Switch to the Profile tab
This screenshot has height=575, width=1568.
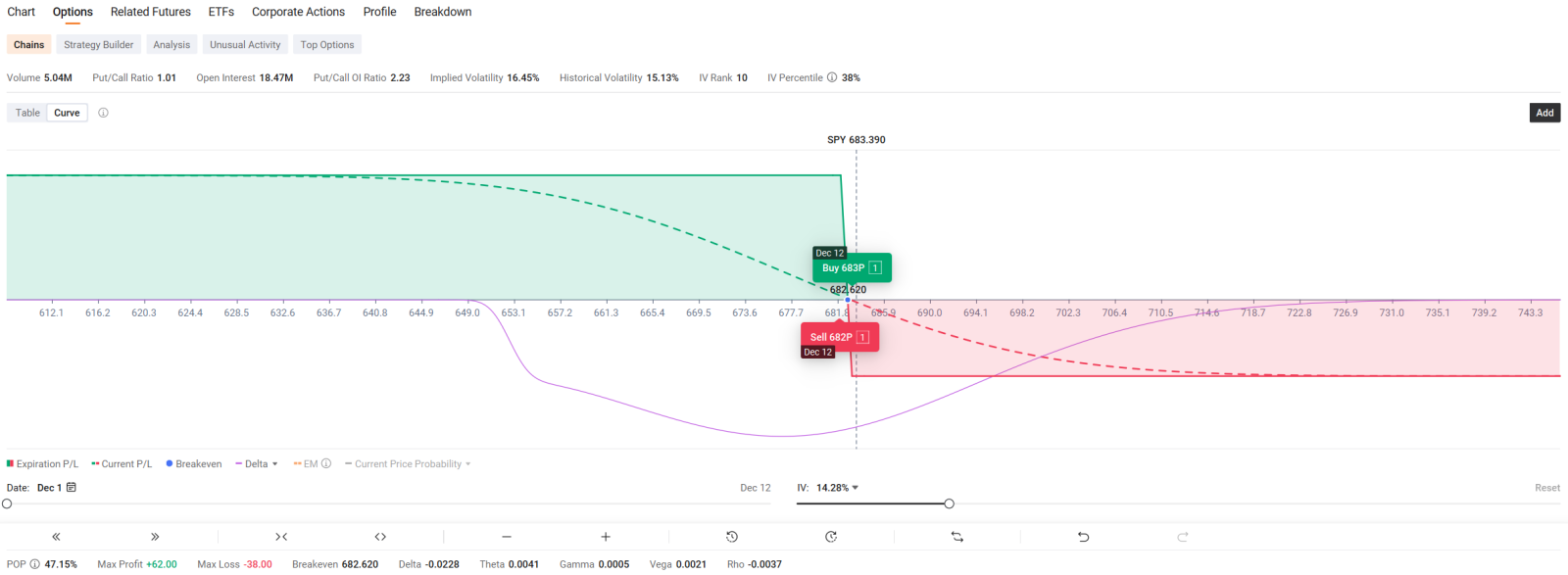pos(379,12)
